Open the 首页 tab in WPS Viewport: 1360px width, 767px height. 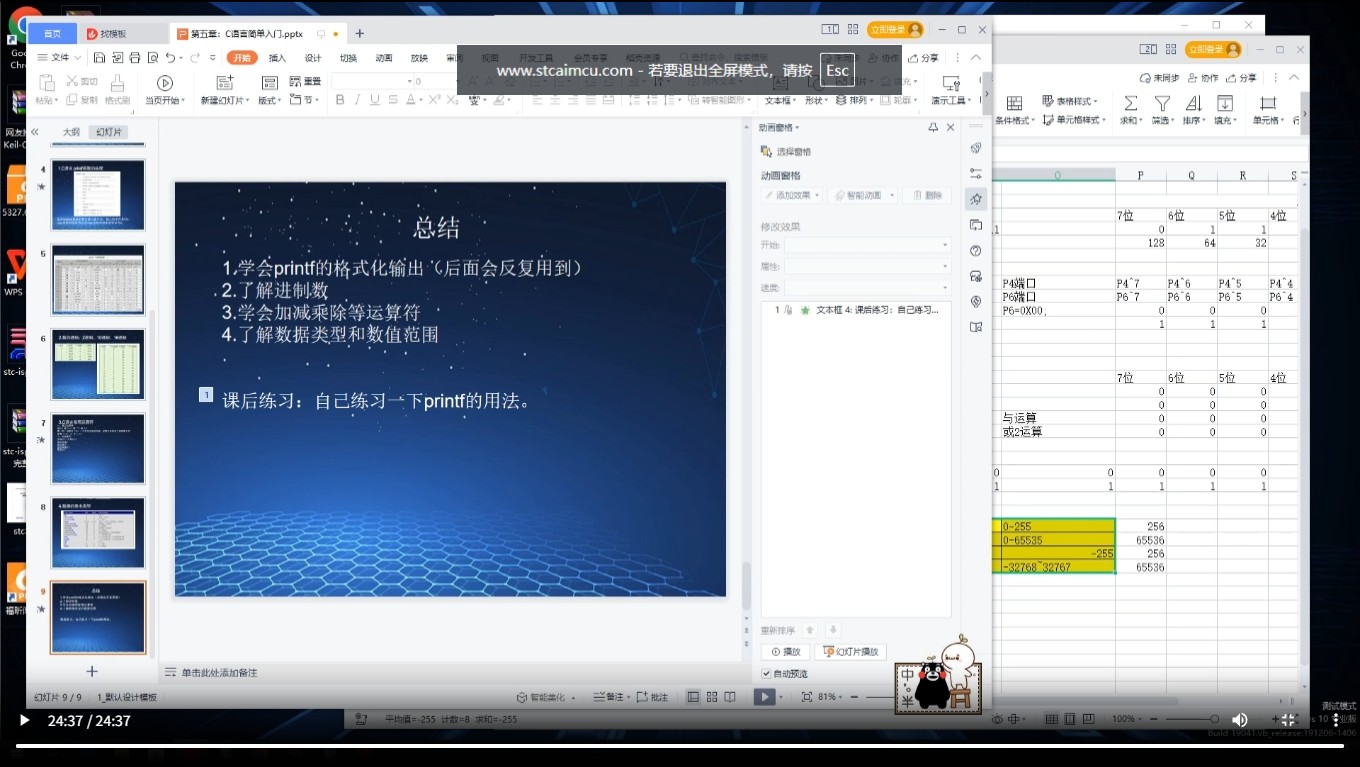pos(52,33)
